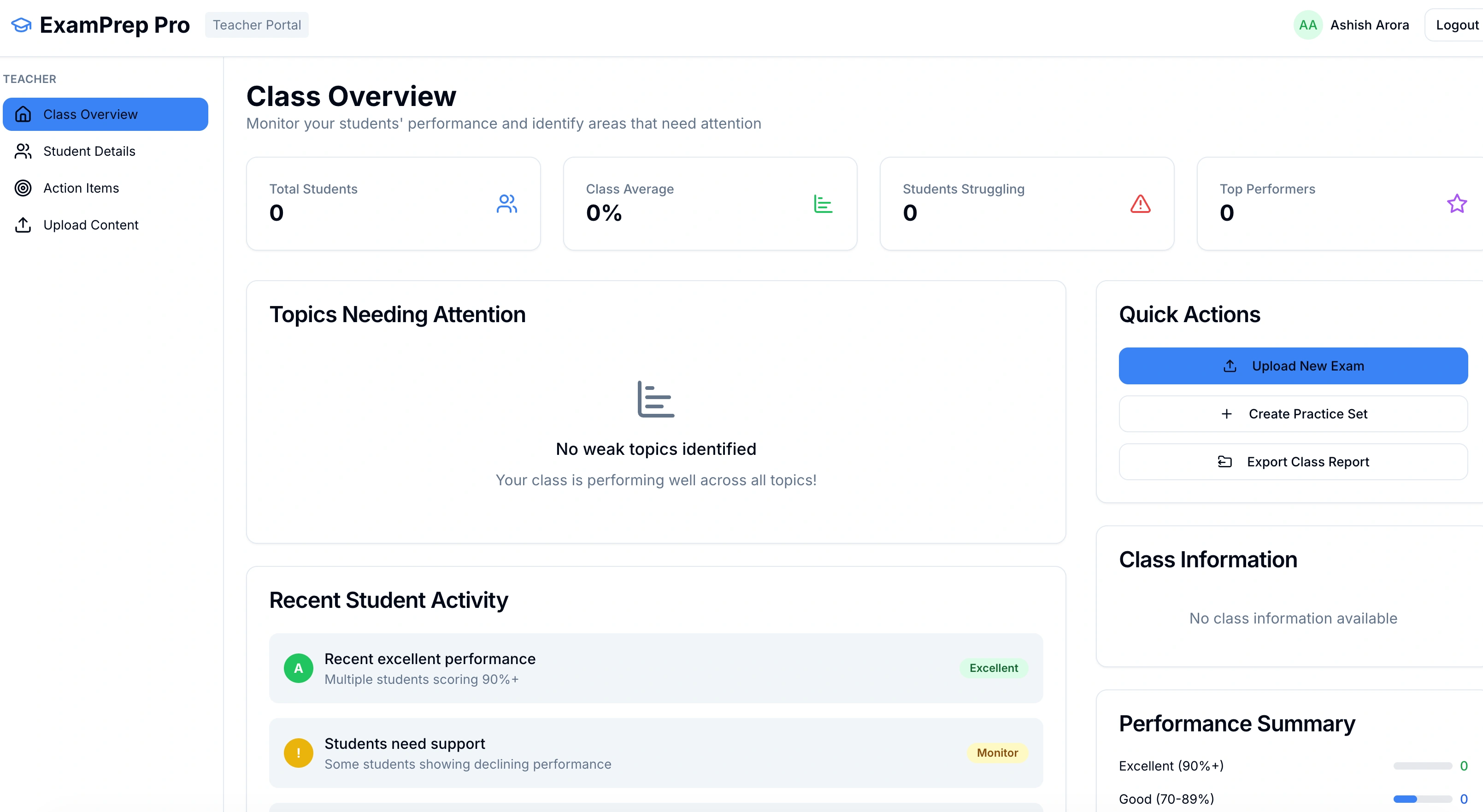The height and width of the screenshot is (812, 1483).
Task: Click the AA user avatar
Action: pyautogui.click(x=1307, y=25)
